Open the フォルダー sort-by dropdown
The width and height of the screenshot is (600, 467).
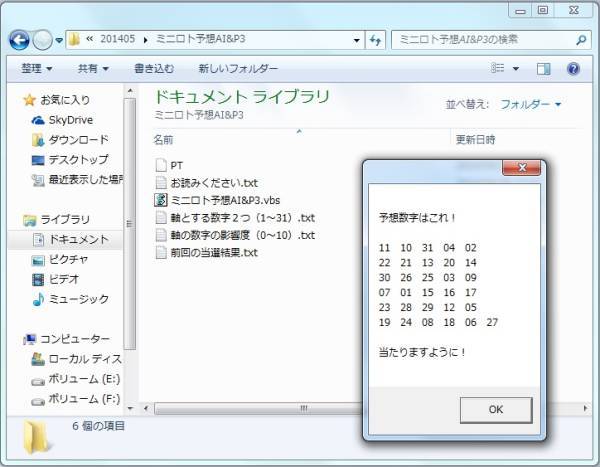530,104
